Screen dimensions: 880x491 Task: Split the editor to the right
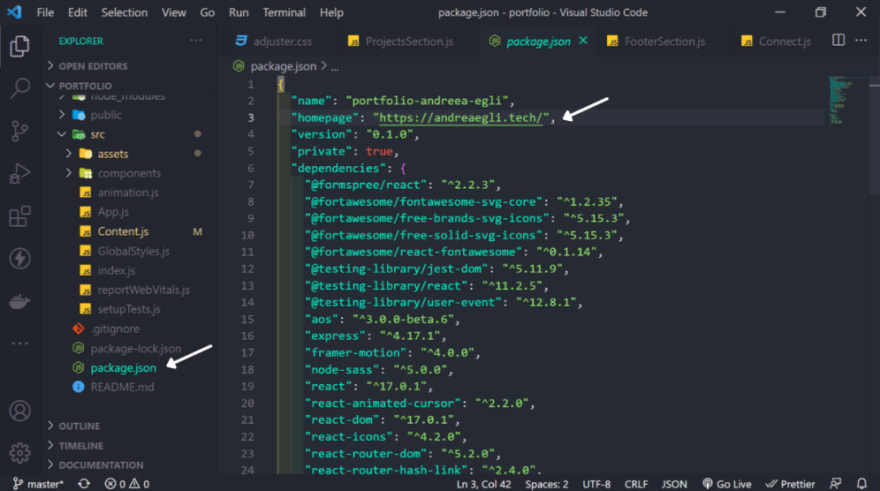tap(838, 40)
